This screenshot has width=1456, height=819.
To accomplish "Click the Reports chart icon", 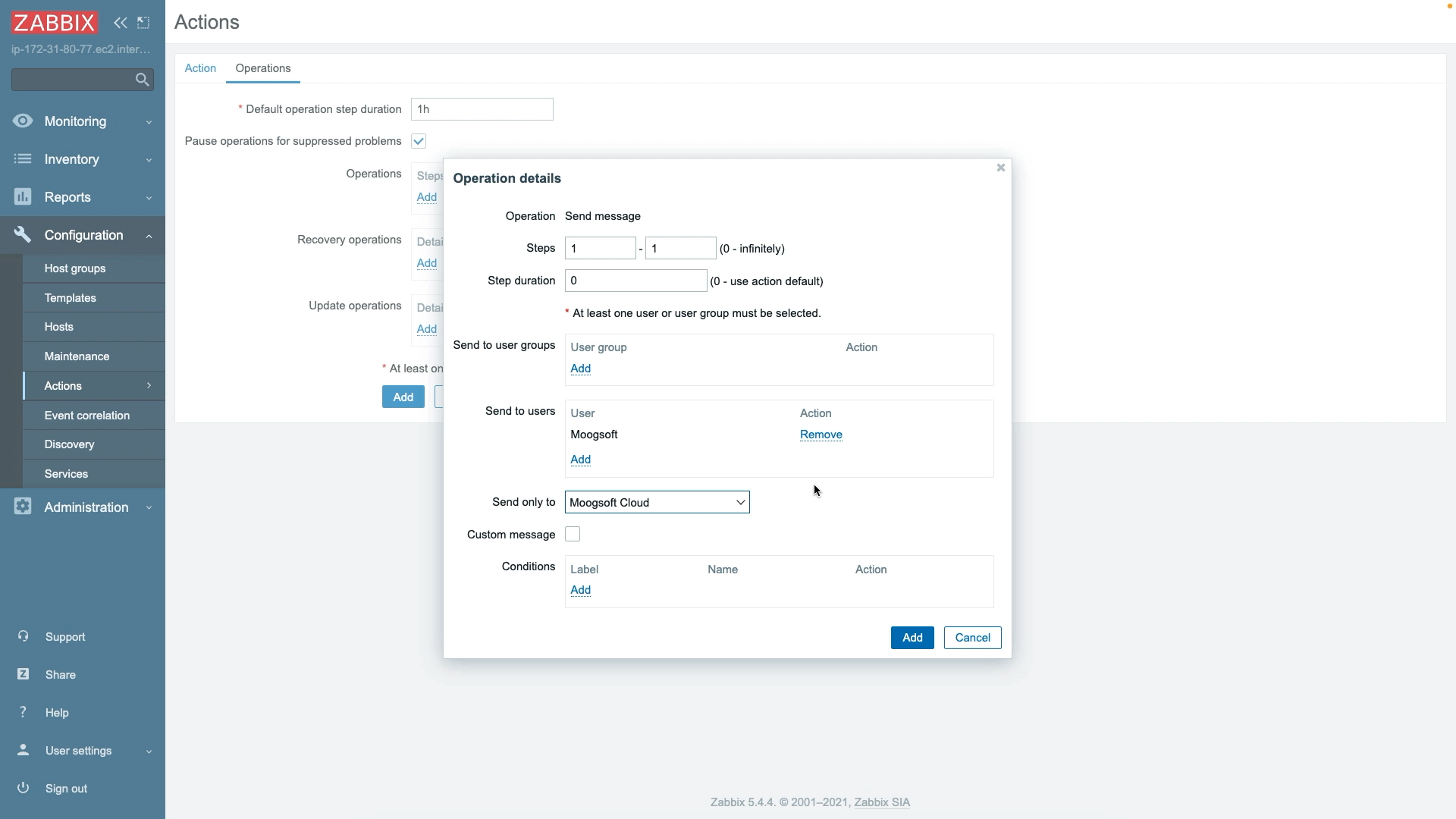I will tap(23, 196).
